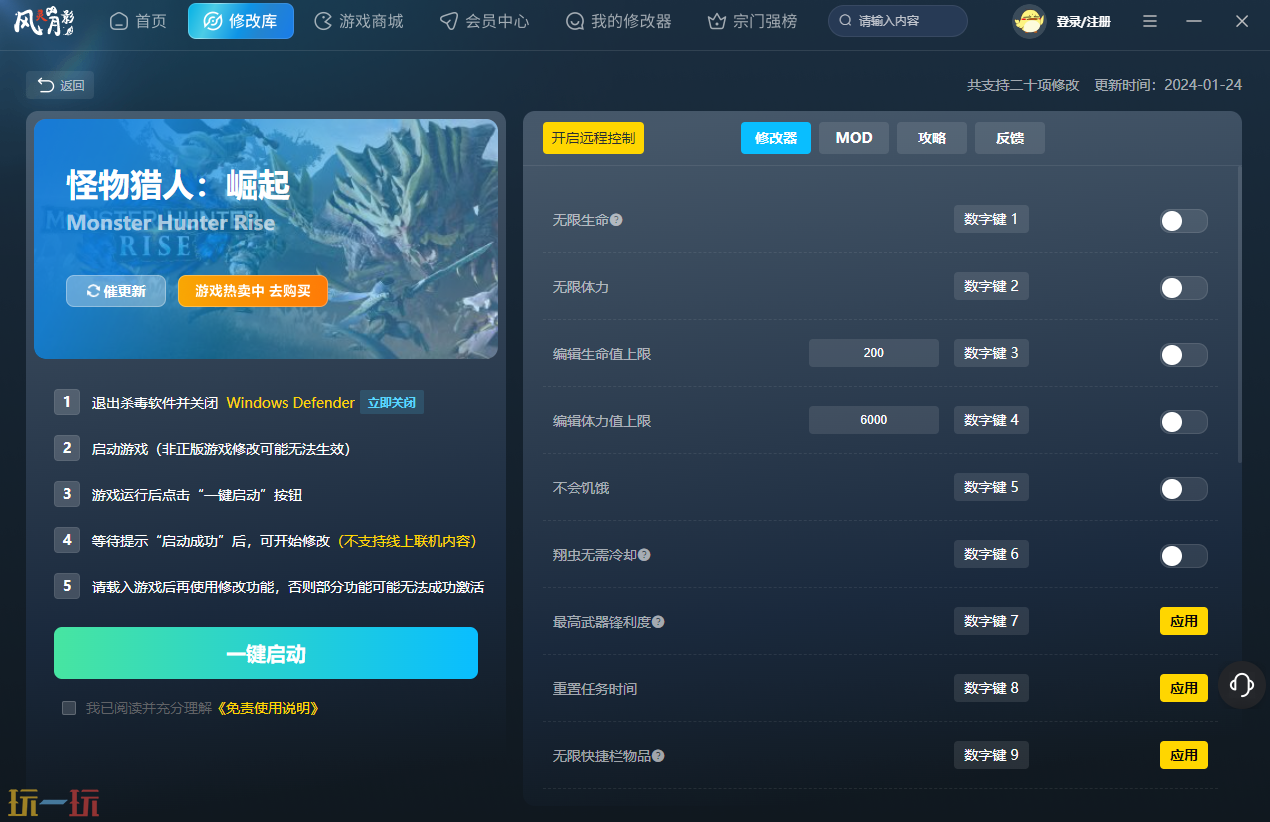Switch to the 反馈 feedback tab
This screenshot has height=822, width=1270.
click(1010, 138)
